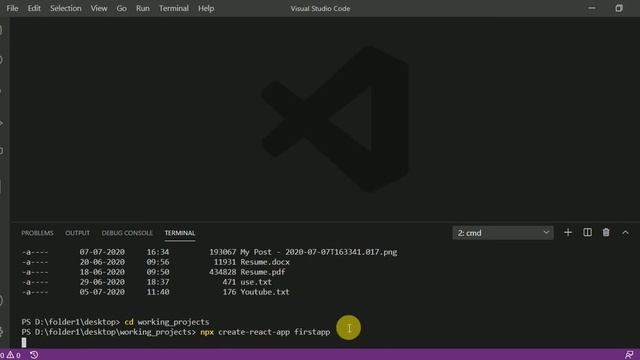Click 'use.txt' in terminal output
640x360 pixels.
(x=256, y=282)
